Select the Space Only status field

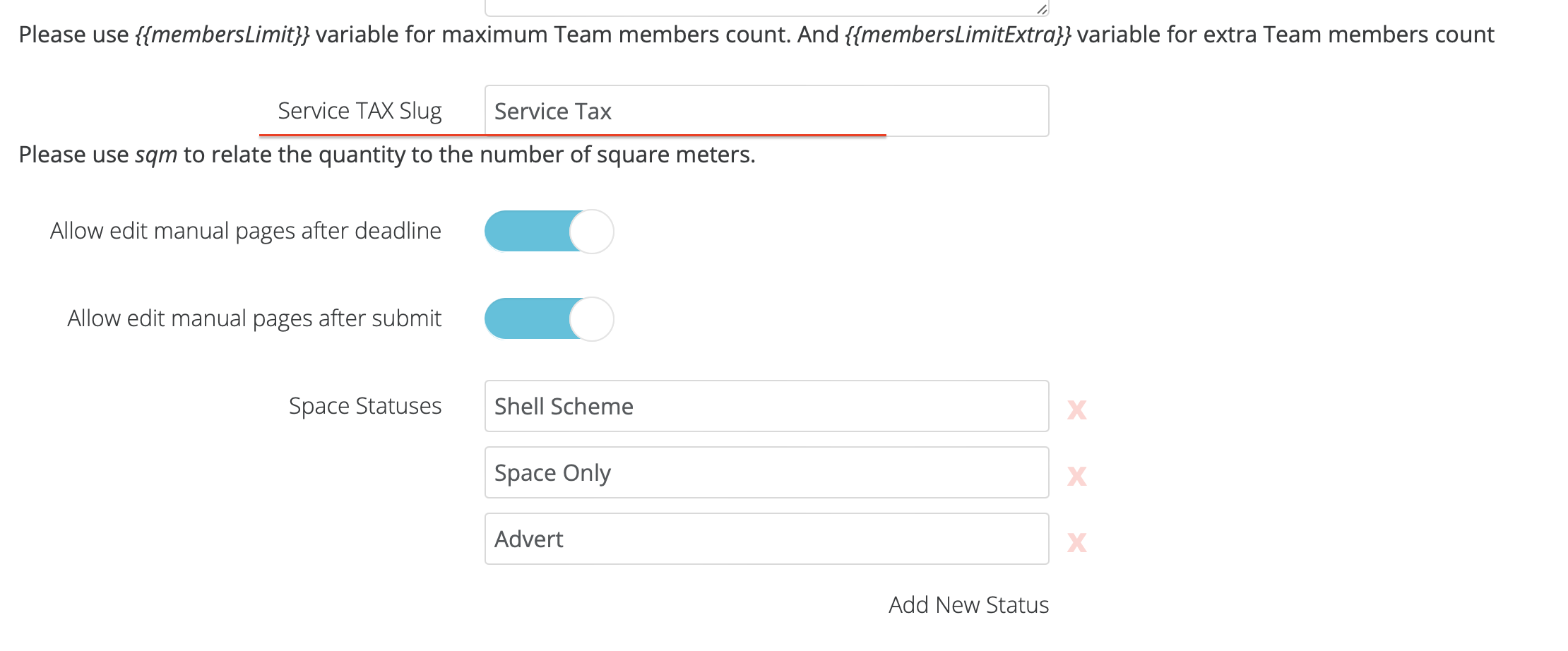click(766, 472)
